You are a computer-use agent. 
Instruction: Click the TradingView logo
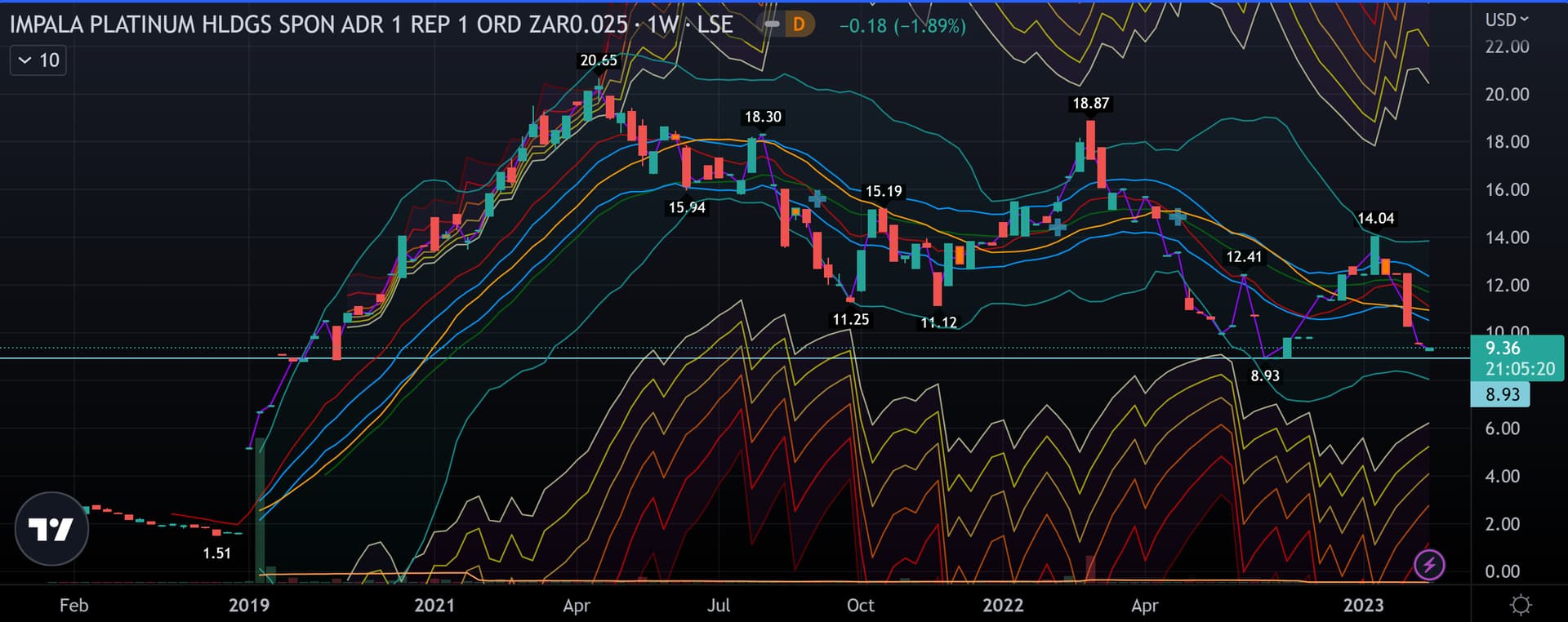pyautogui.click(x=51, y=529)
